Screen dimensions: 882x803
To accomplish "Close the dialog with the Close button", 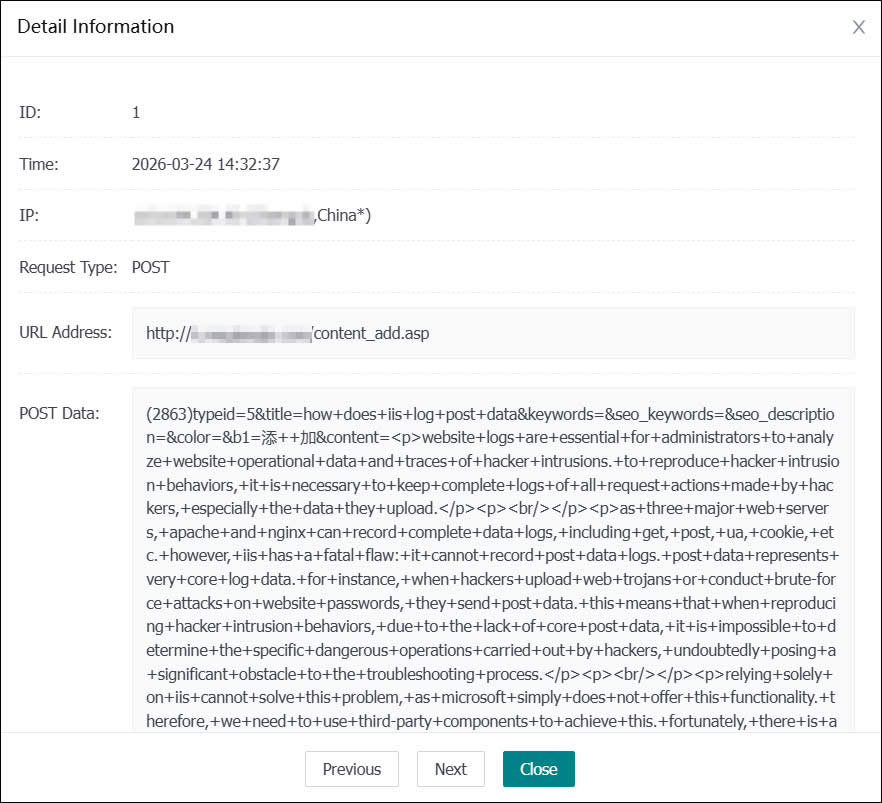I will coord(538,769).
